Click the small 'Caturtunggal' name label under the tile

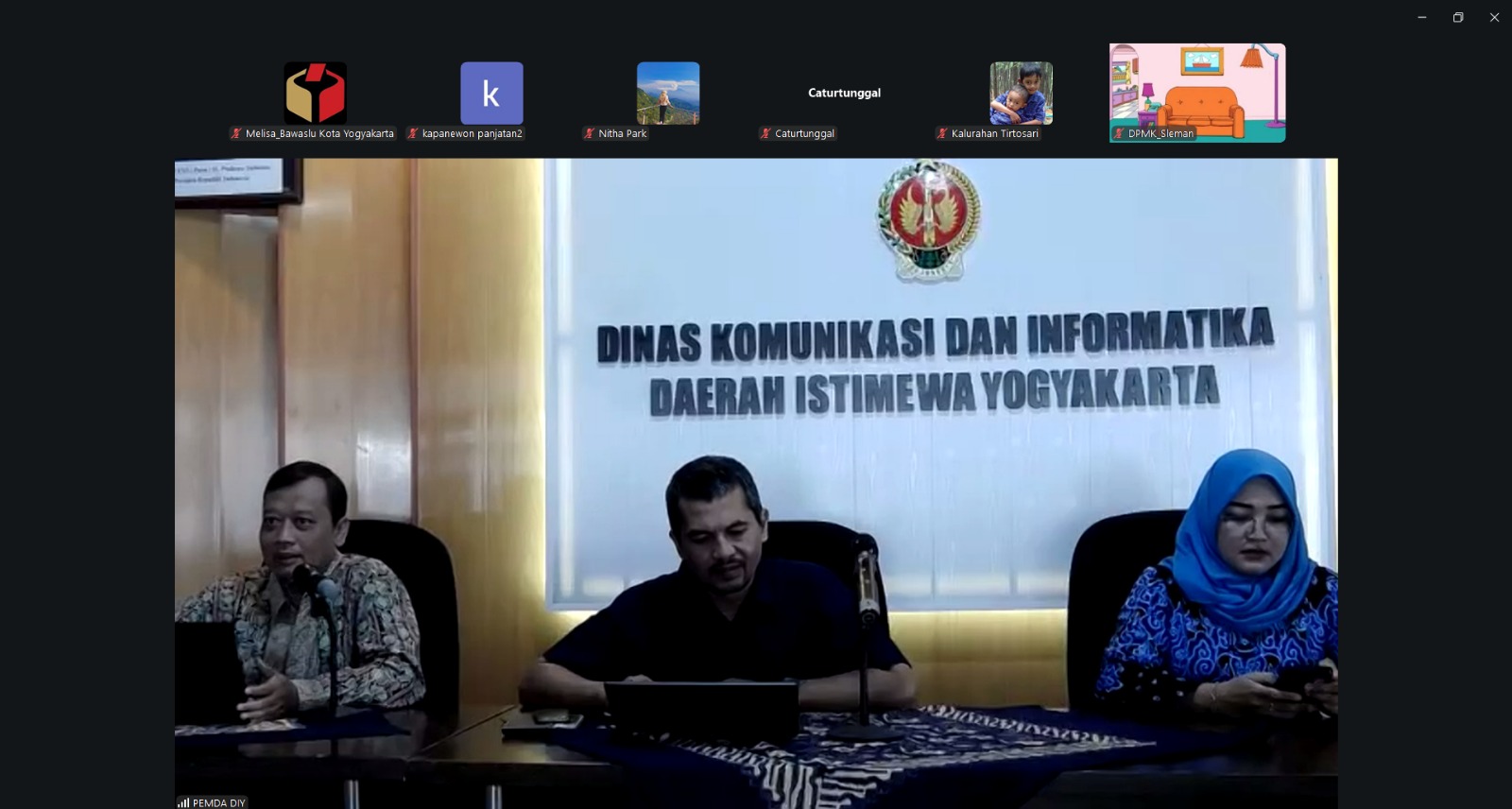tap(804, 133)
